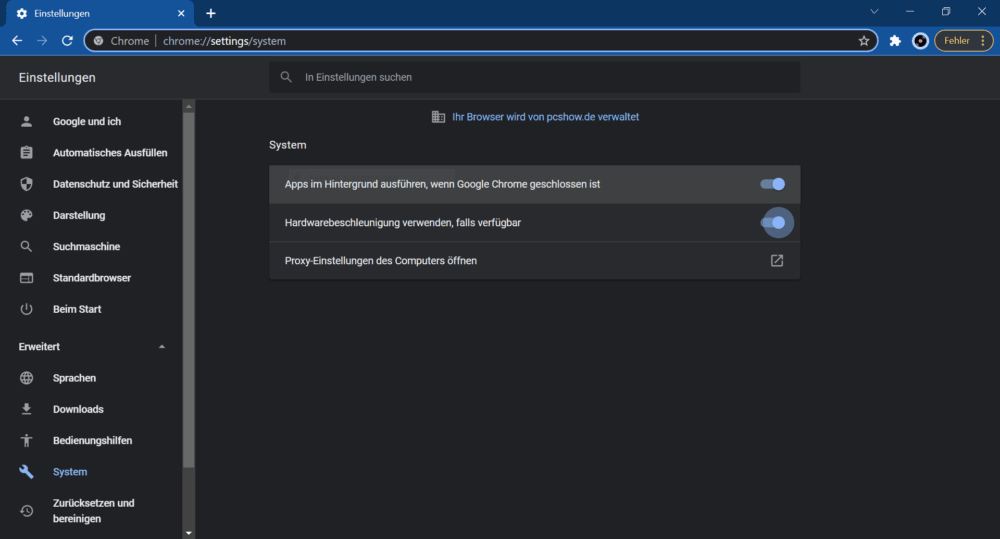Open proxy settings external link icon
This screenshot has width=1000, height=539.
point(777,260)
